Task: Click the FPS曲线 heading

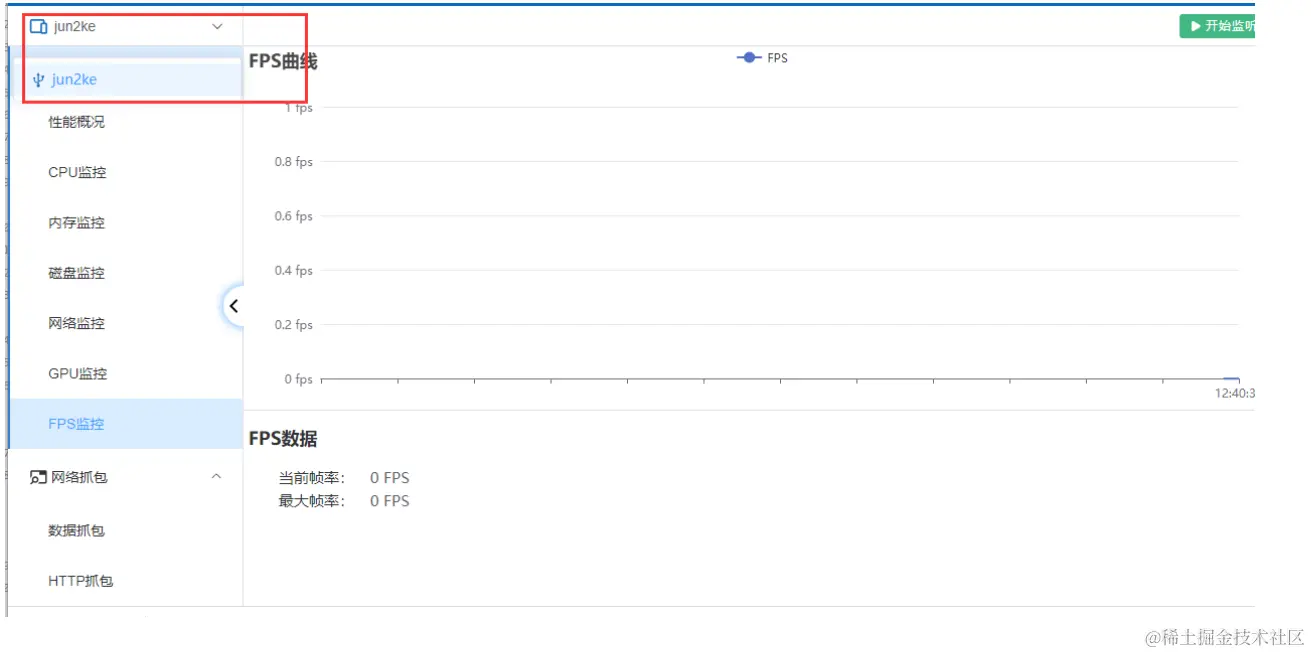Action: 283,61
